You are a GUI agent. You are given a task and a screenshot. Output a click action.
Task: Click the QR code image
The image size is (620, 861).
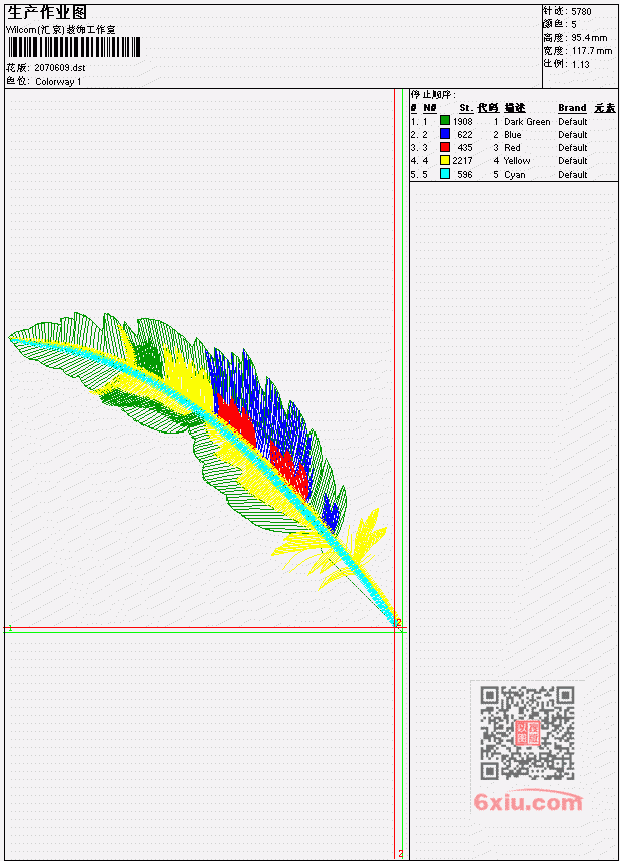click(x=527, y=733)
